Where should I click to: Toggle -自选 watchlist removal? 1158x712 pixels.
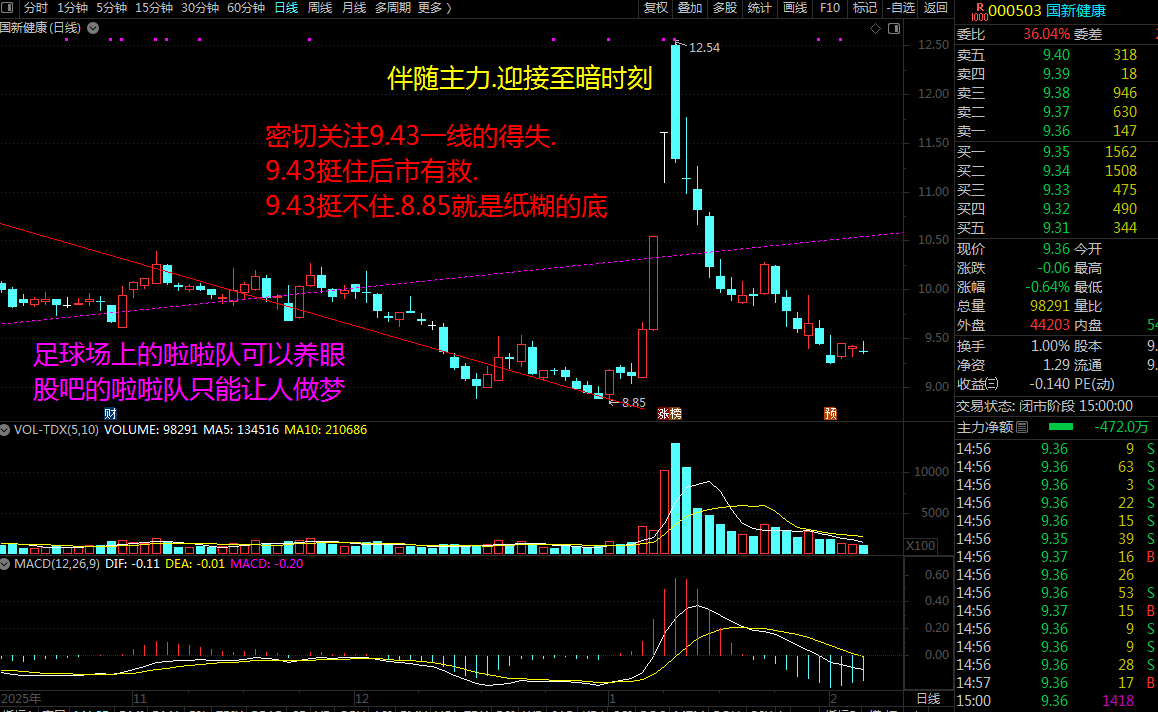(x=900, y=7)
